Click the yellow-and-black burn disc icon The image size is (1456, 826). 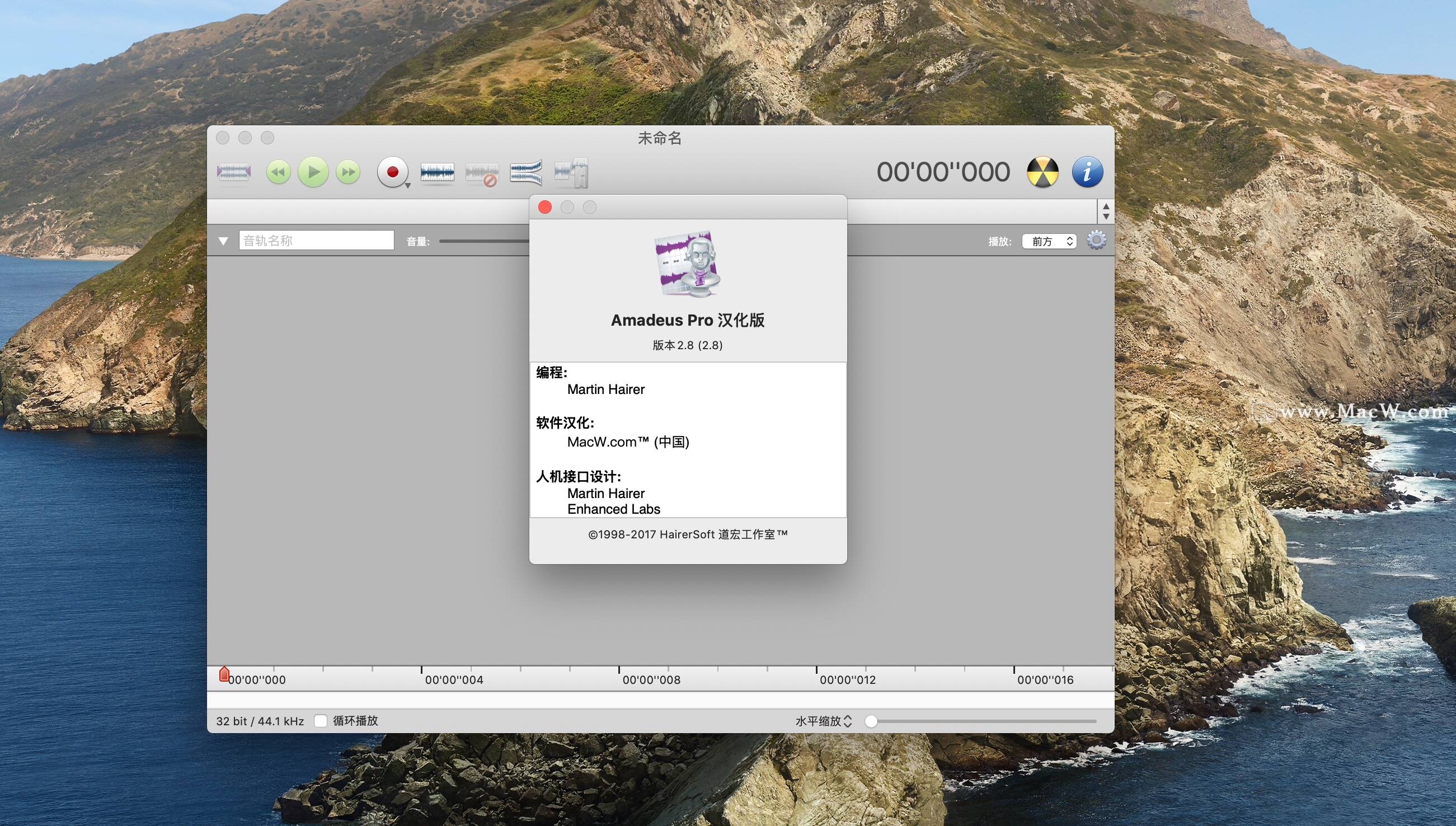click(1042, 172)
